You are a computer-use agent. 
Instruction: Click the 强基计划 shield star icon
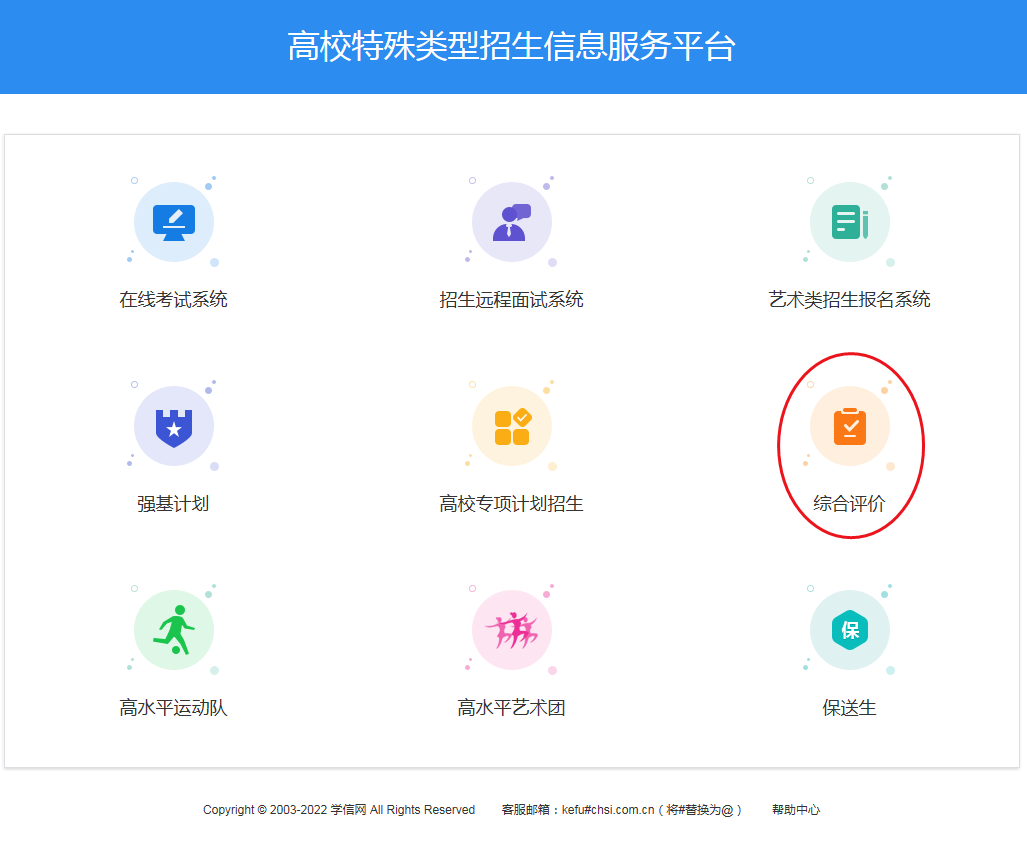174,426
